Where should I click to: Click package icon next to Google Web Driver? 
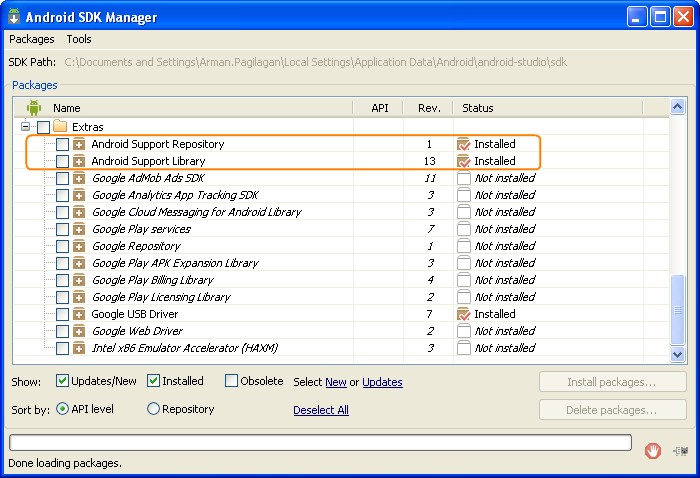point(79,331)
